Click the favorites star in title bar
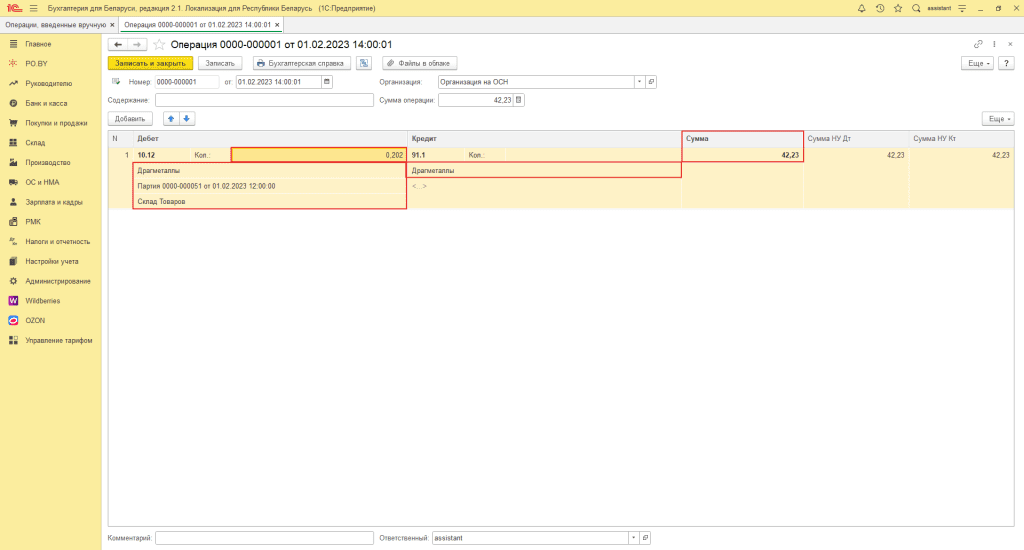 (898, 8)
